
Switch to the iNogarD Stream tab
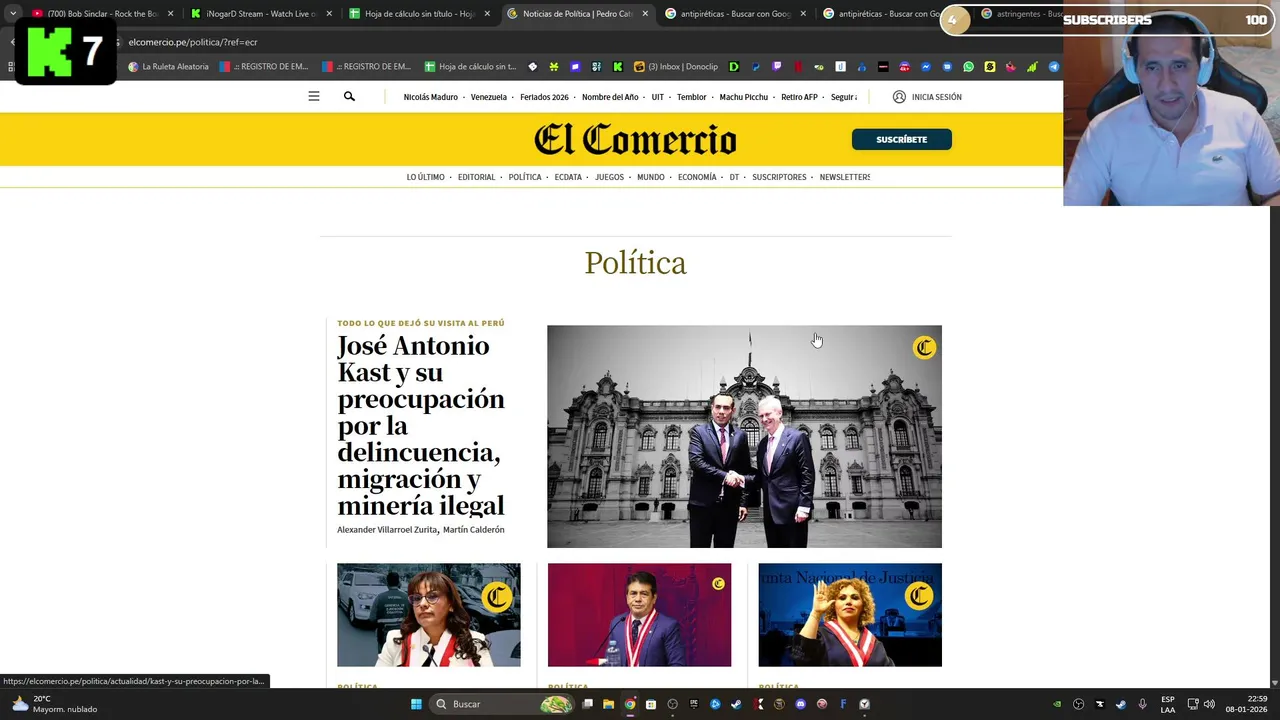(x=260, y=14)
